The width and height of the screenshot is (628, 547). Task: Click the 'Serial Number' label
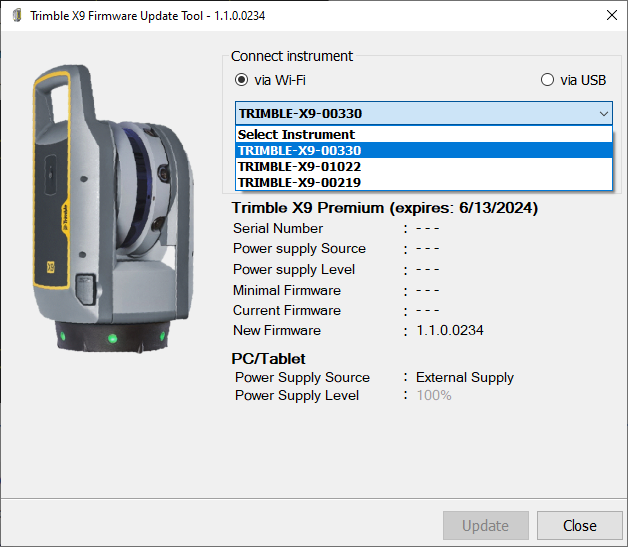278,228
